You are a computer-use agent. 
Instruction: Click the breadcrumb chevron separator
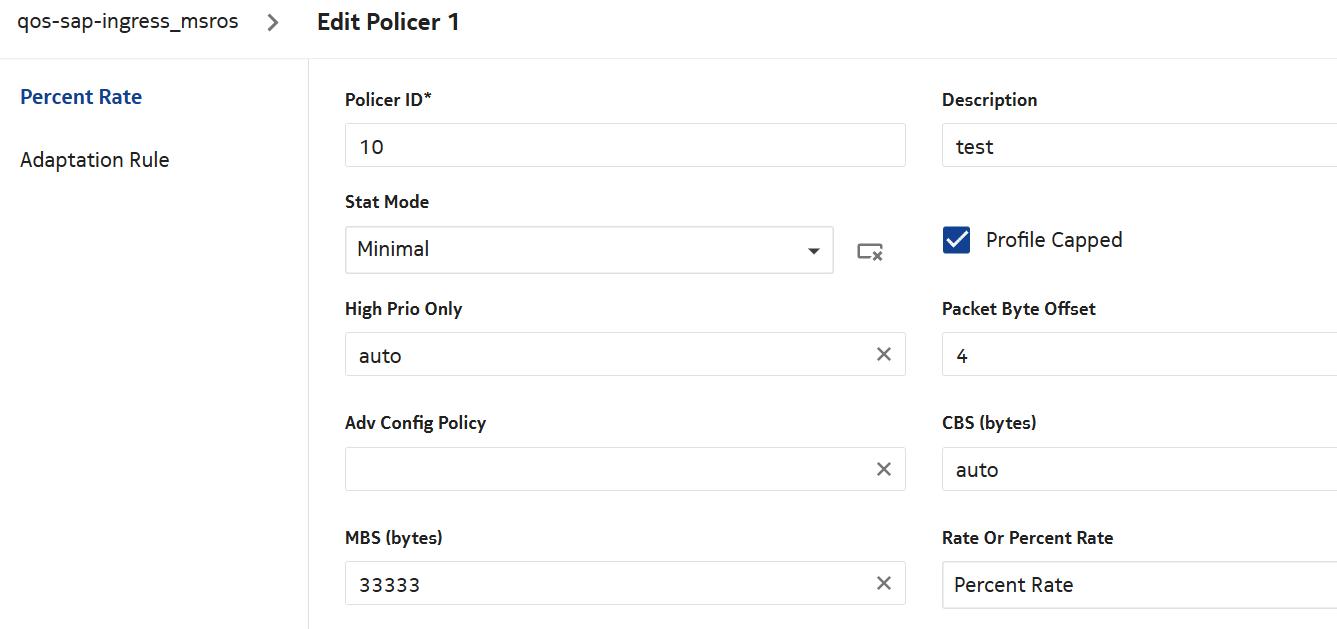point(274,22)
